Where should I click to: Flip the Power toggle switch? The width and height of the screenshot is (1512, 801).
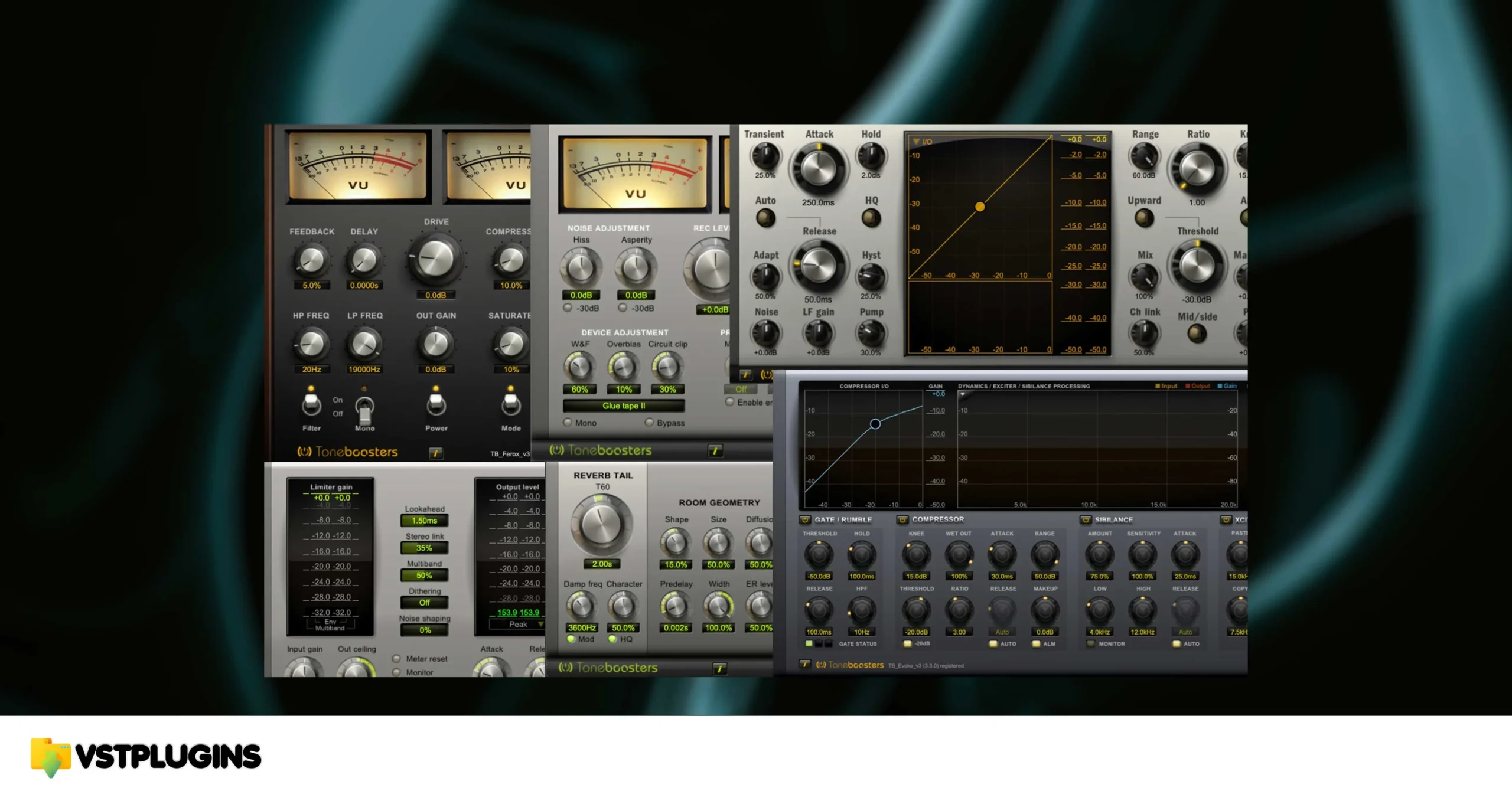click(436, 404)
